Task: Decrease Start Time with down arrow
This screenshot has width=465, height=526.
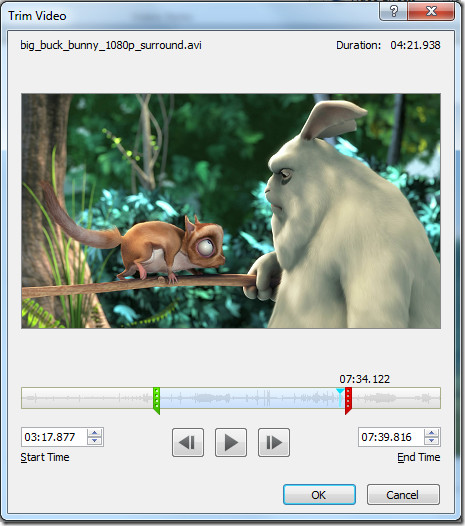Action: [x=95, y=440]
